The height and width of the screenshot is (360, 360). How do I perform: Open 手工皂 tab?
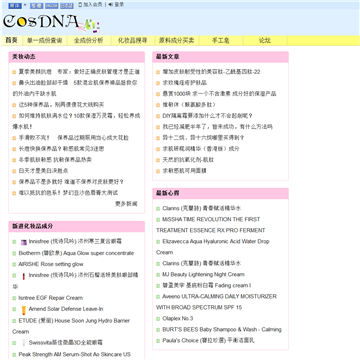(x=221, y=40)
